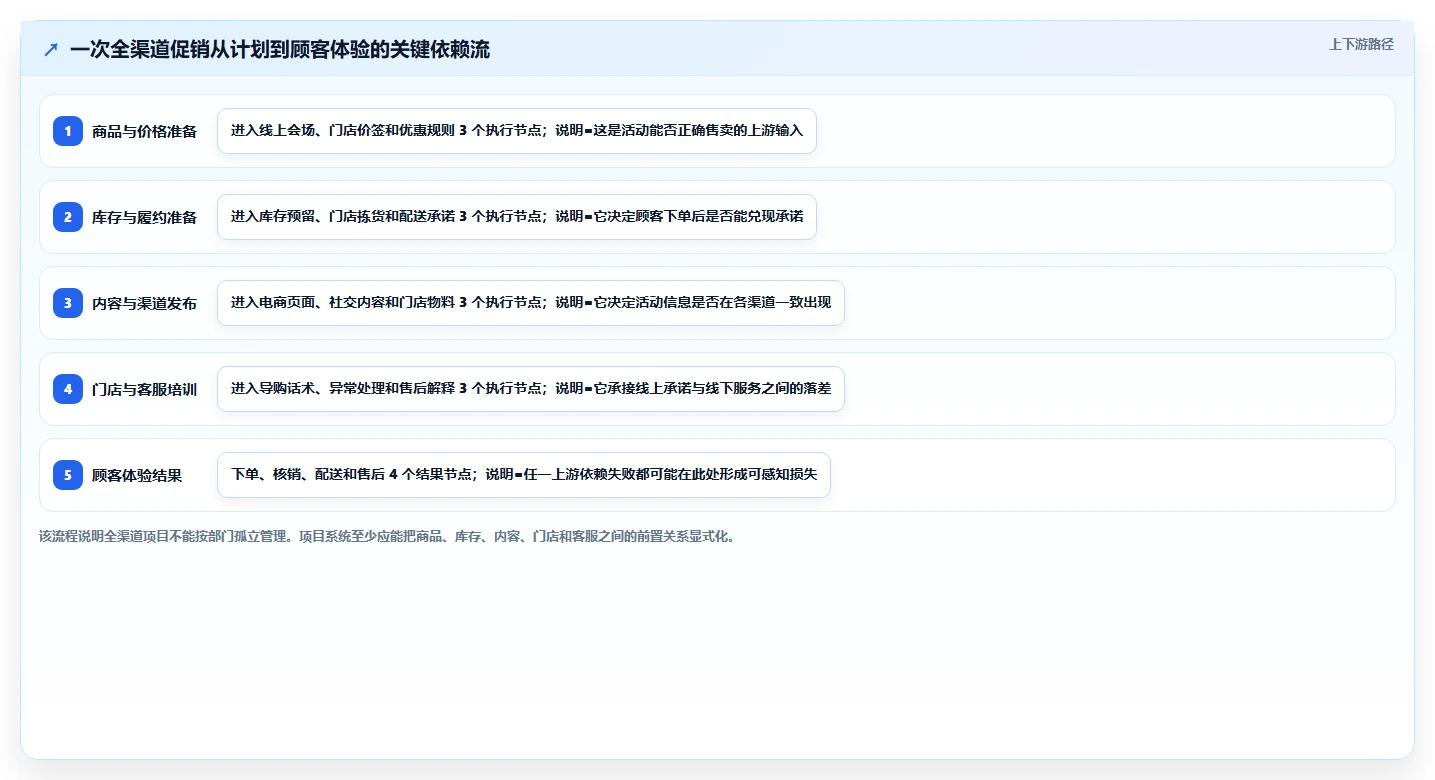Select step badge number 2

tap(68, 217)
